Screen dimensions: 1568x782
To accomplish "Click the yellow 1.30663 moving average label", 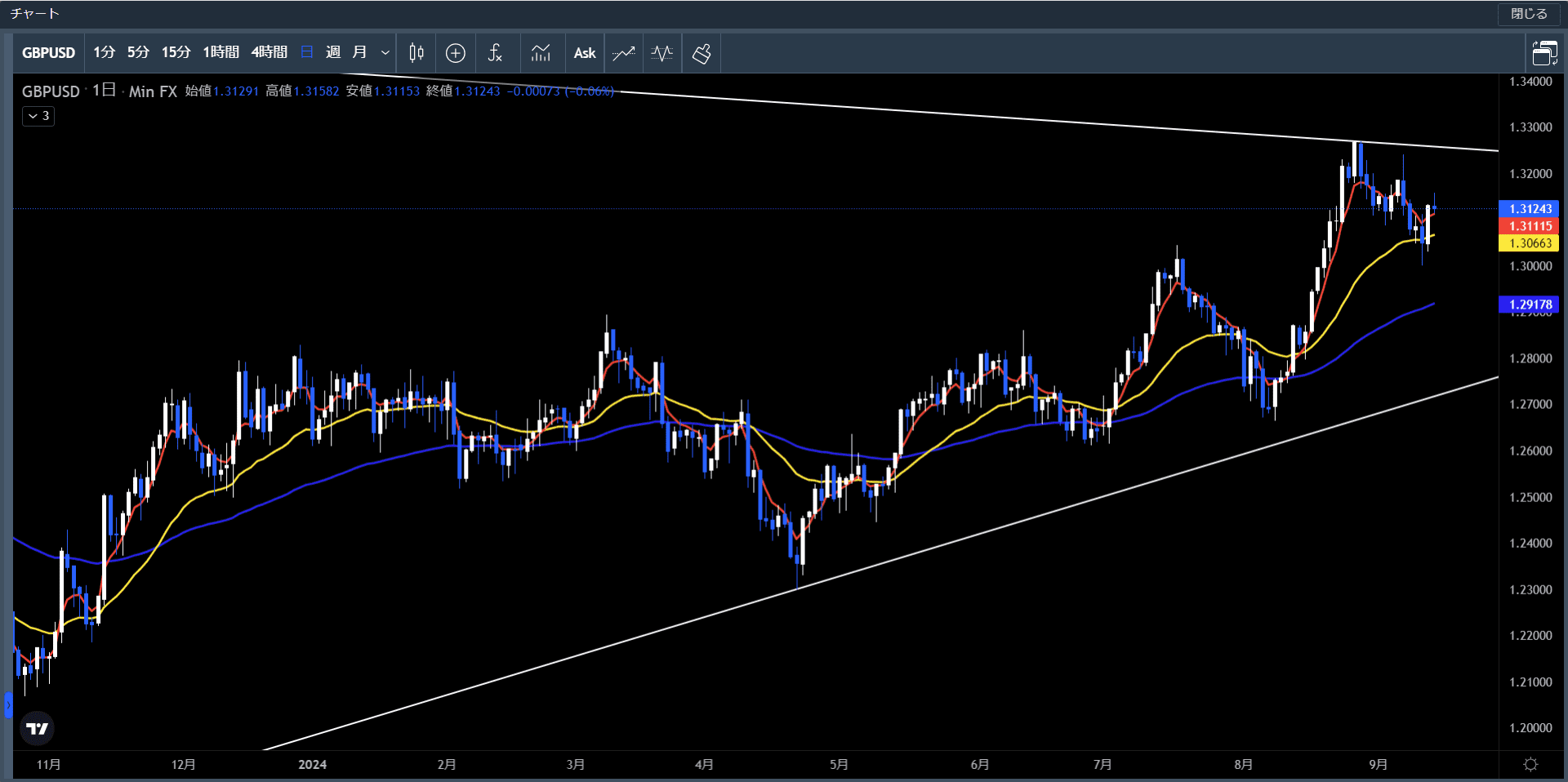I will tap(1530, 243).
